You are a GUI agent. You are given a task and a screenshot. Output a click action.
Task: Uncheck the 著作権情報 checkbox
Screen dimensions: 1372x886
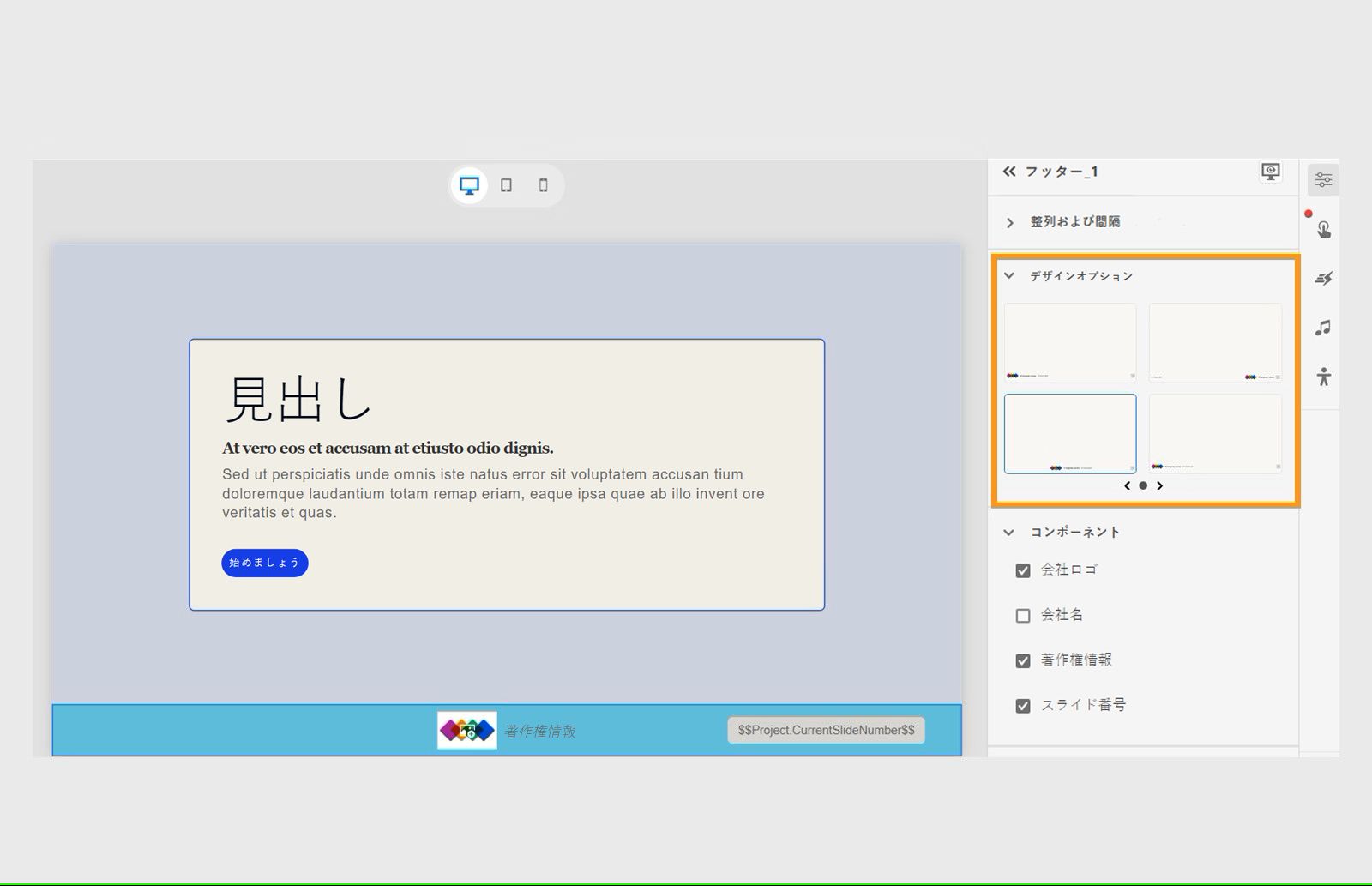click(1022, 661)
